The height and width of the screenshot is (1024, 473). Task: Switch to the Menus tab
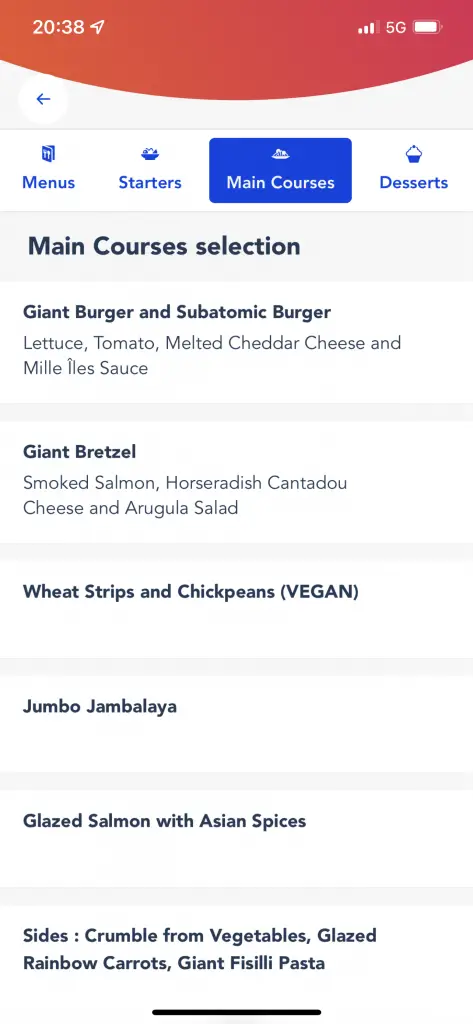point(48,170)
